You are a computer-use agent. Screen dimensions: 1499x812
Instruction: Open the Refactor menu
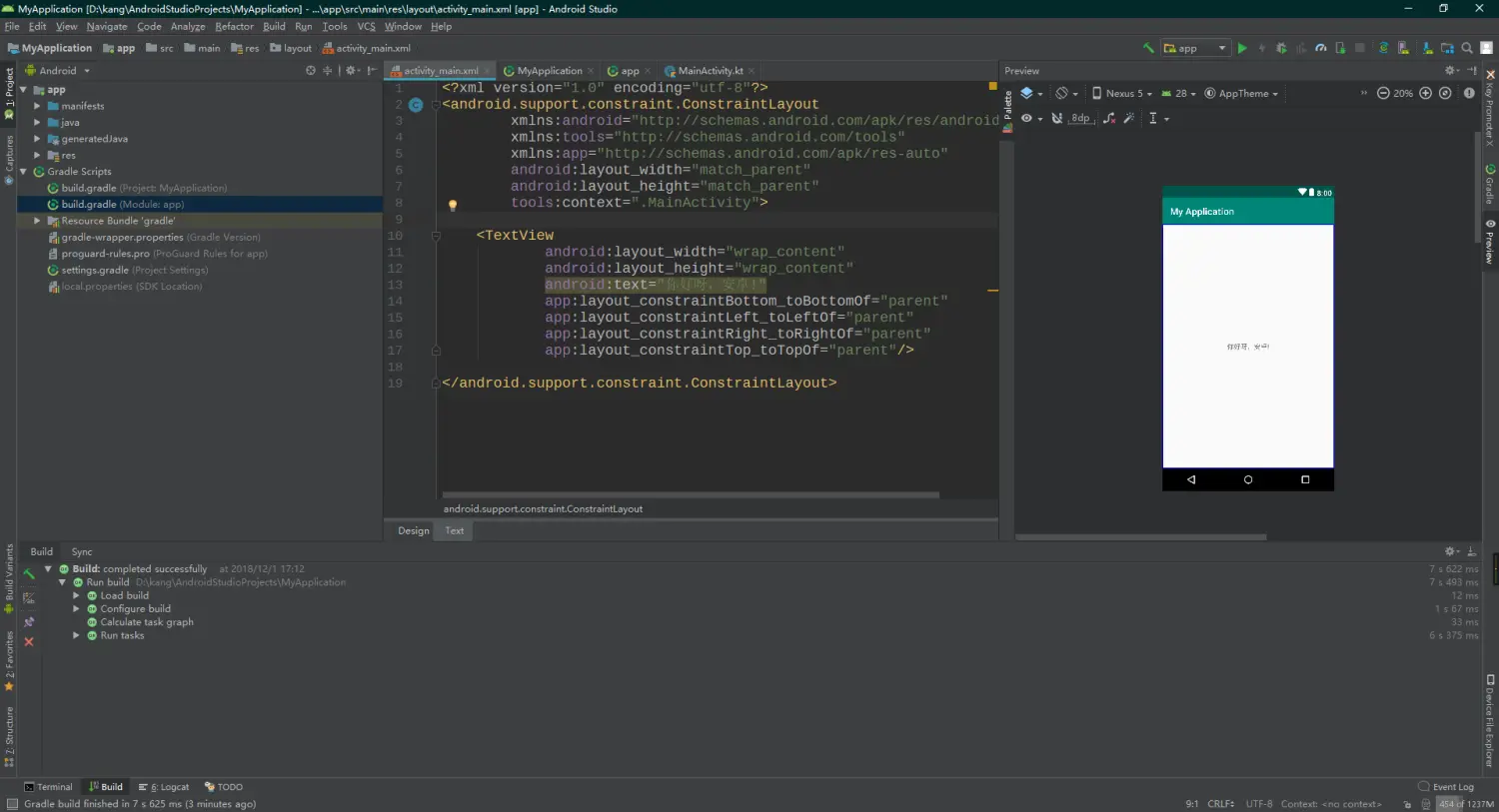[x=234, y=27]
